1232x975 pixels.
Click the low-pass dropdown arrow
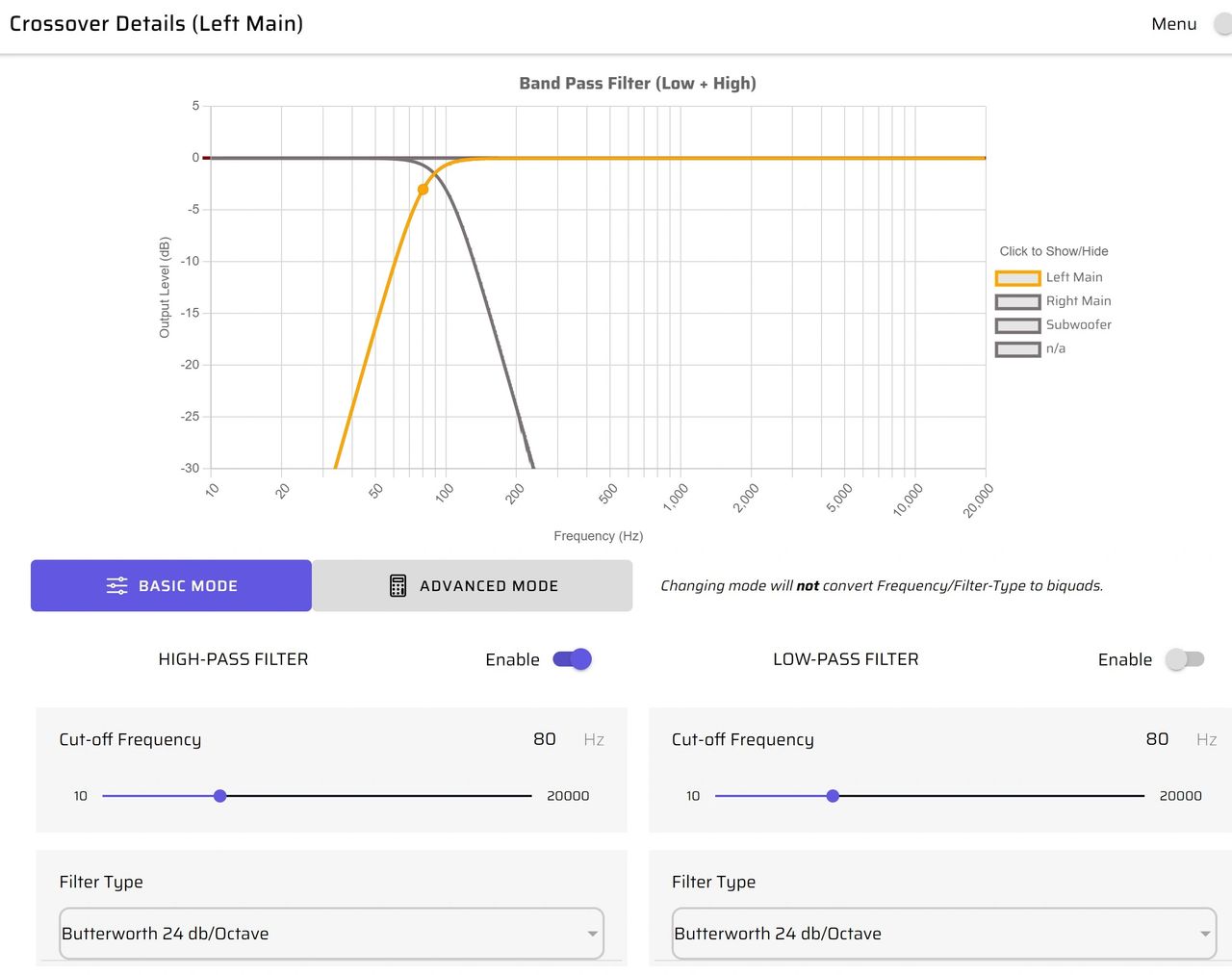[1205, 934]
